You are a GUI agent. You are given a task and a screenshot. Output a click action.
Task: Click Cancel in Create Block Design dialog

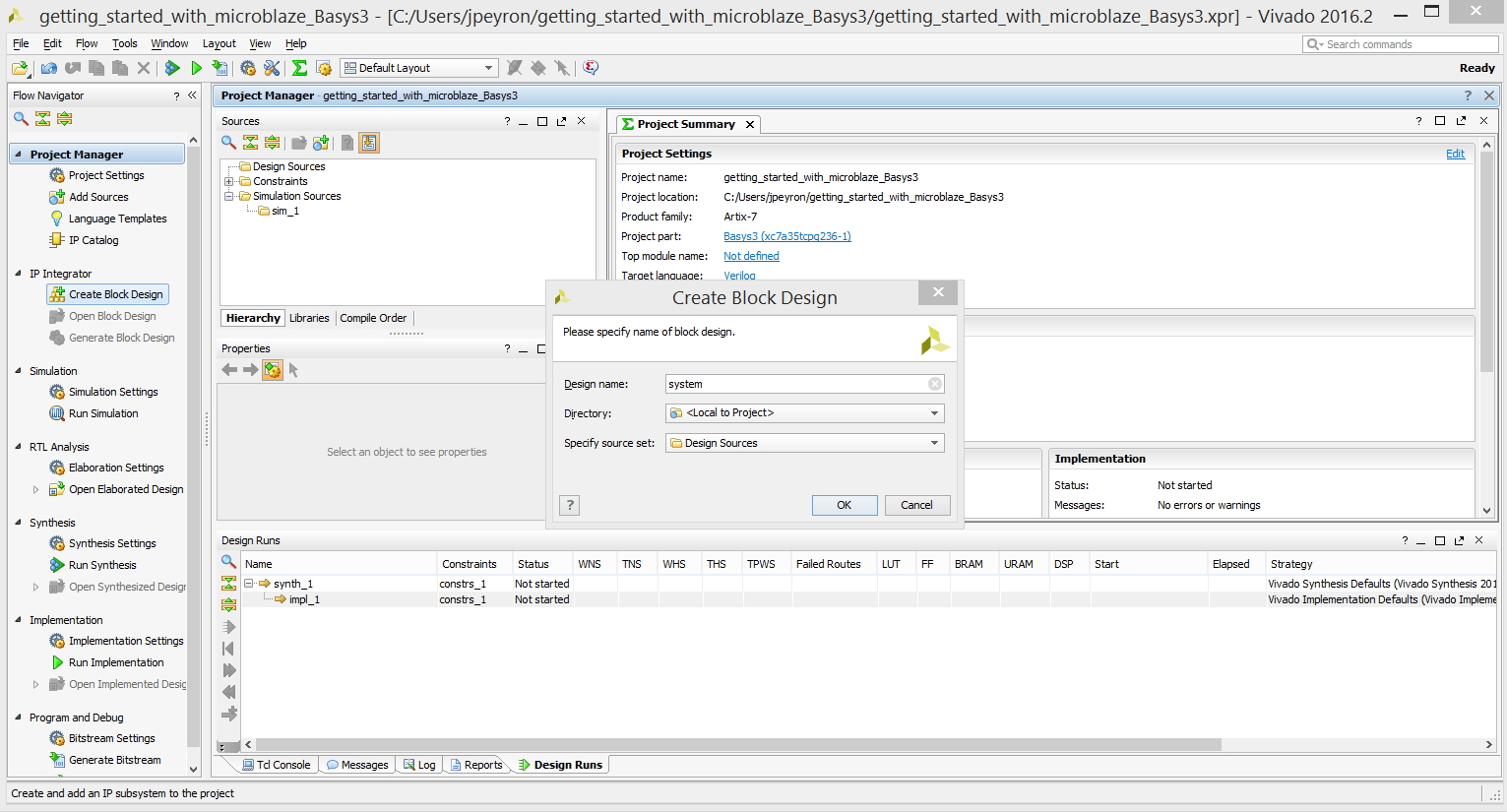[917, 505]
